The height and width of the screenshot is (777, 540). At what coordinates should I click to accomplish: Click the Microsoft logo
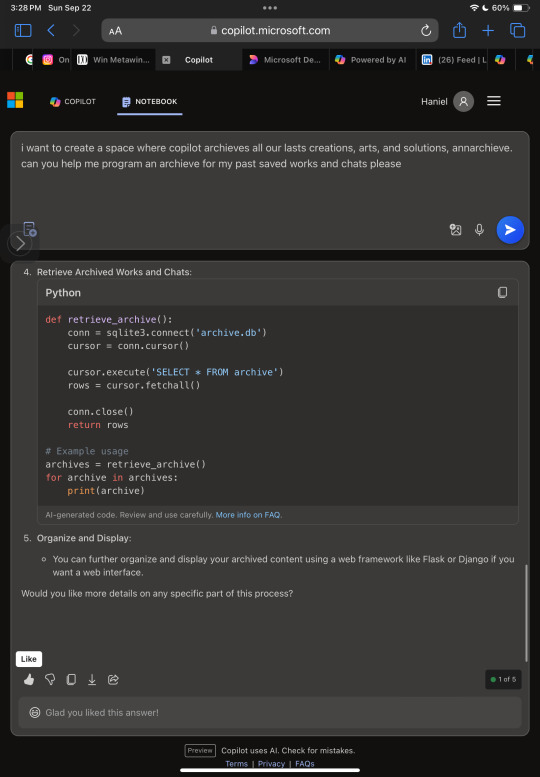tap(15, 100)
